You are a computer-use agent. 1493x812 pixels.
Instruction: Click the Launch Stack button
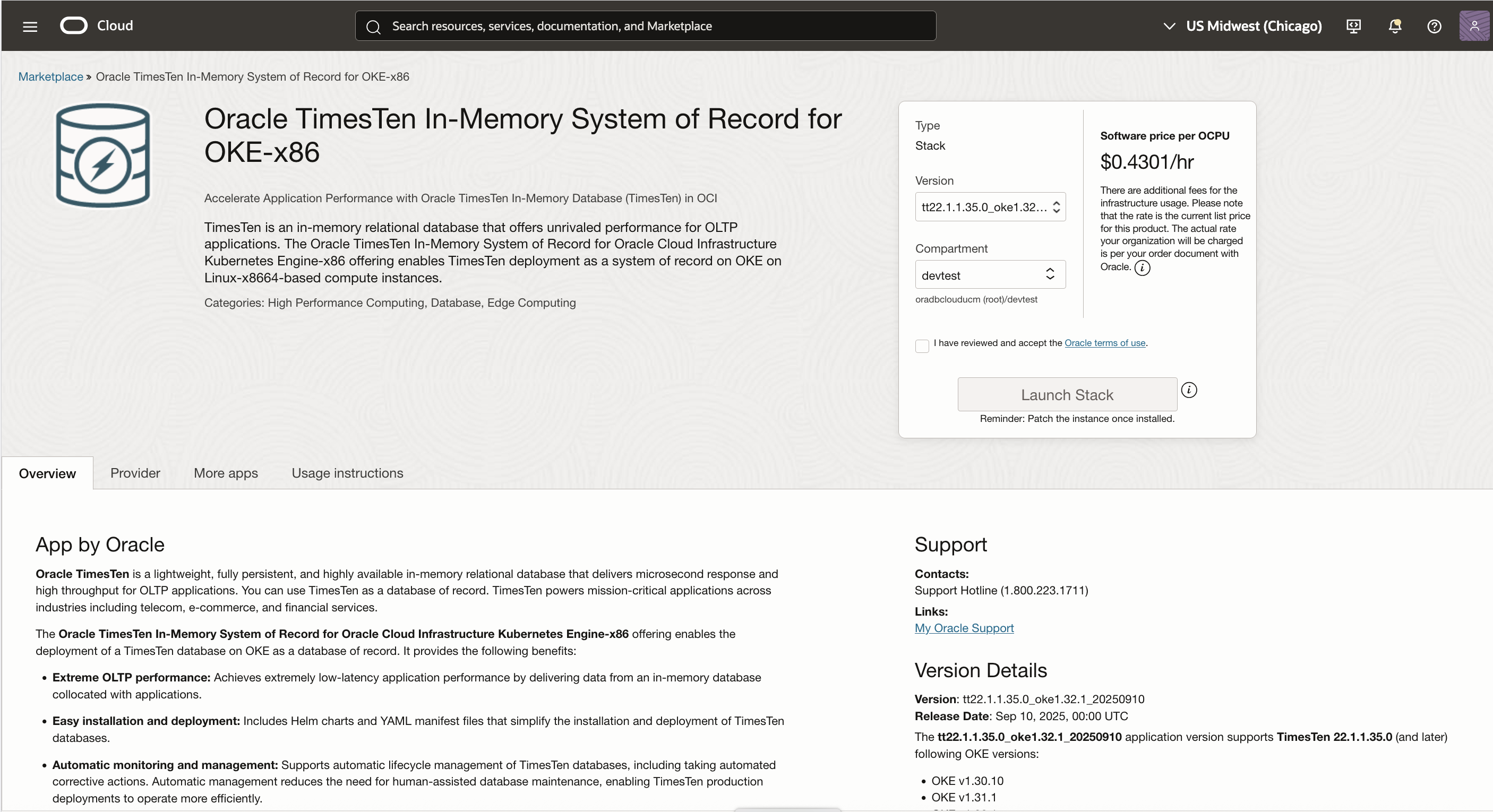(1068, 394)
